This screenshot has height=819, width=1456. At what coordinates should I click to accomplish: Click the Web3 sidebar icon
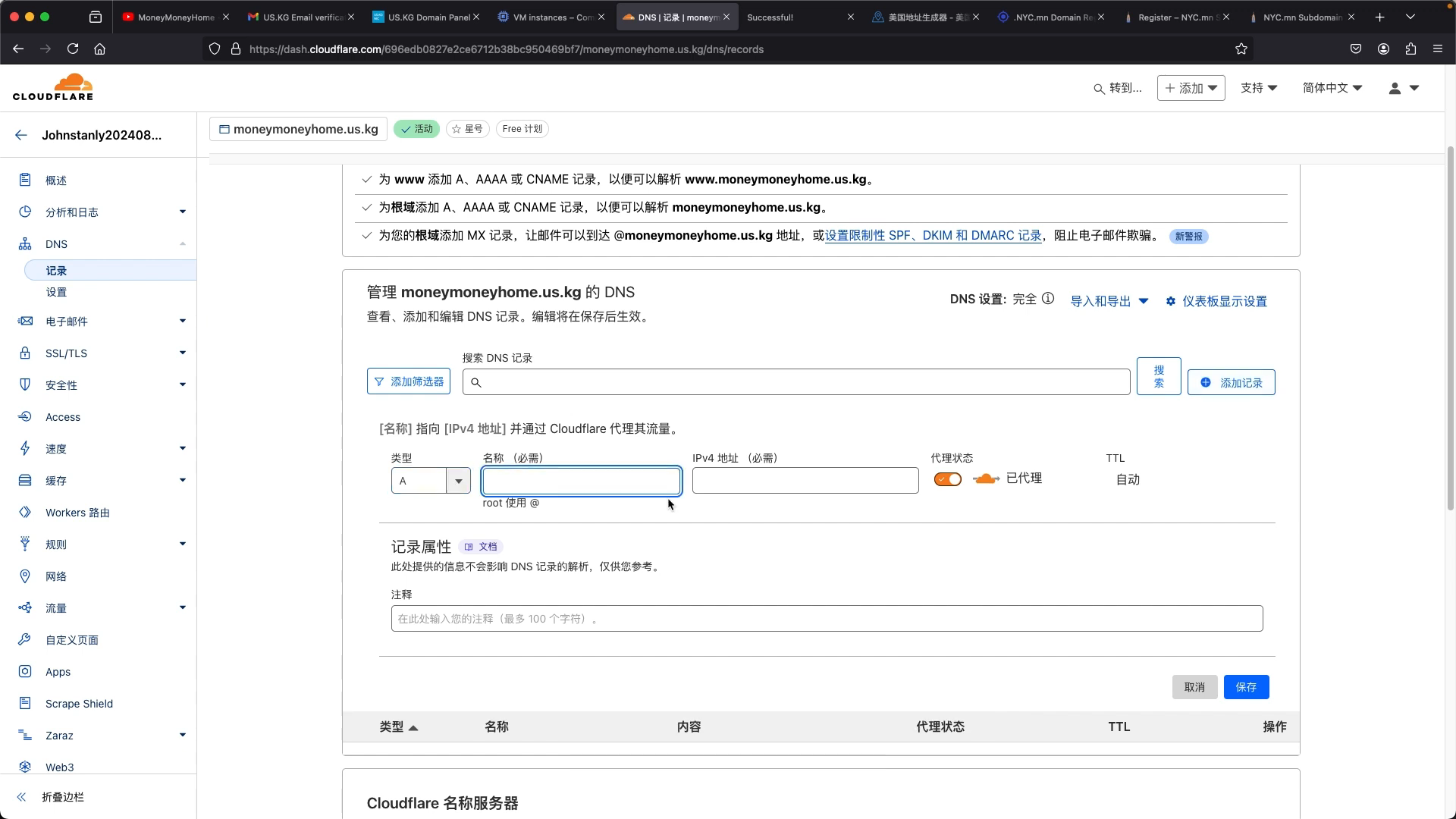point(25,767)
